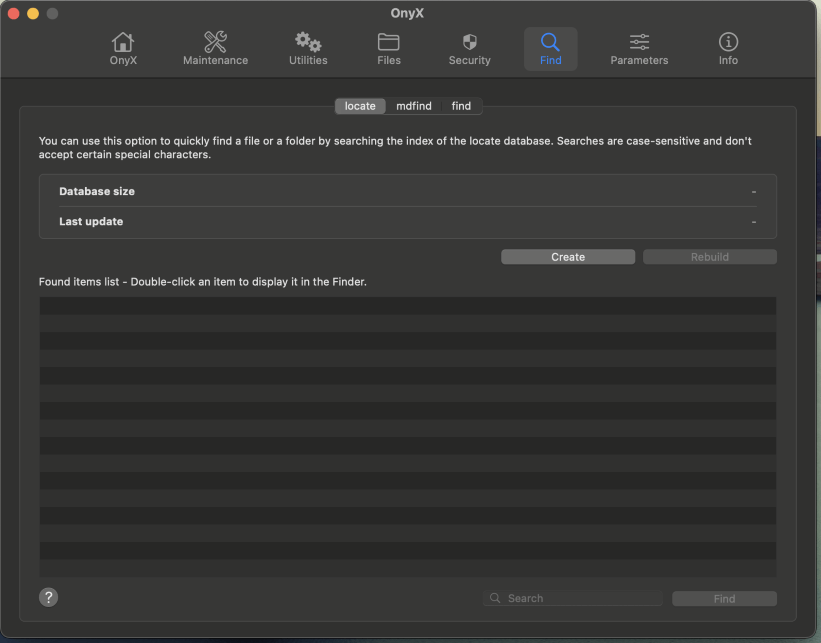The width and height of the screenshot is (821, 643).
Task: Click inside the Search field
Action: [x=572, y=597]
